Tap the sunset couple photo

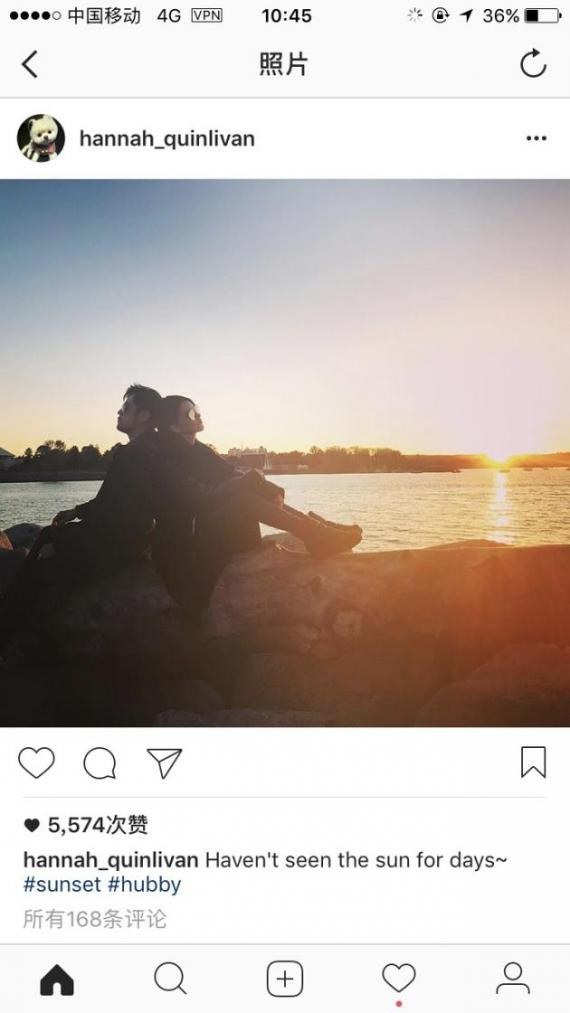285,453
